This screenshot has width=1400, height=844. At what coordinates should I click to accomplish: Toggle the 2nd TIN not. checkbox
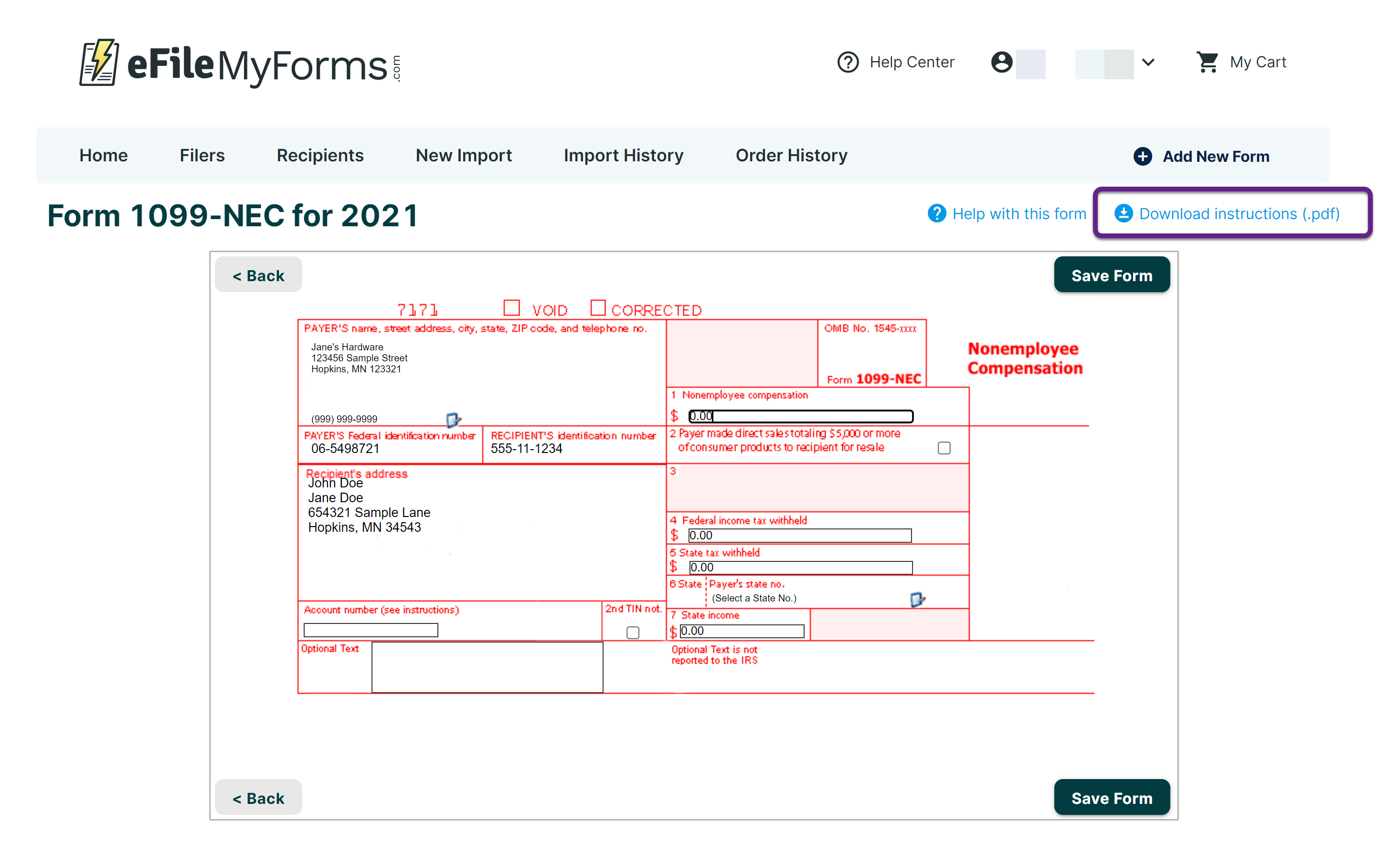pyautogui.click(x=632, y=633)
